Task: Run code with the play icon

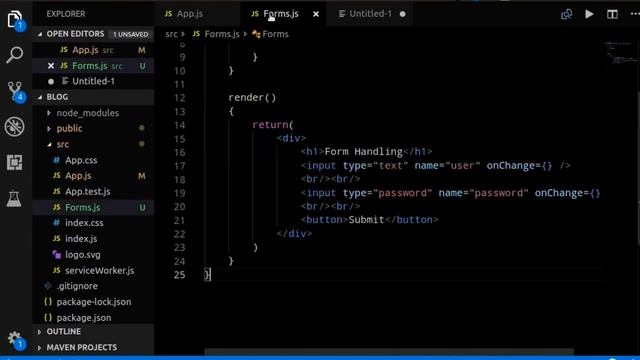Action: tap(589, 14)
